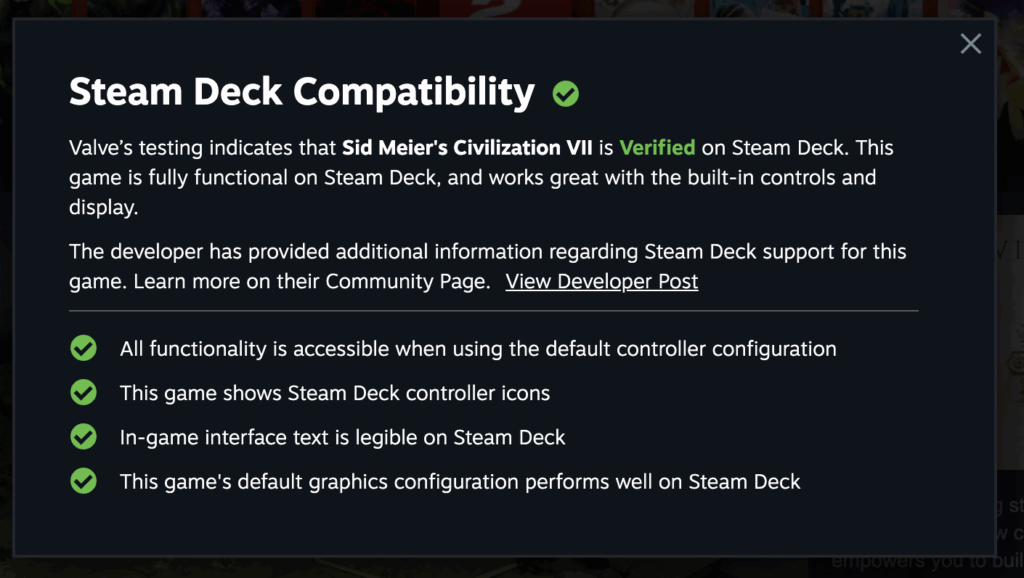Viewport: 1024px width, 578px height.
Task: Open the View Developer Post link
Action: 601,281
